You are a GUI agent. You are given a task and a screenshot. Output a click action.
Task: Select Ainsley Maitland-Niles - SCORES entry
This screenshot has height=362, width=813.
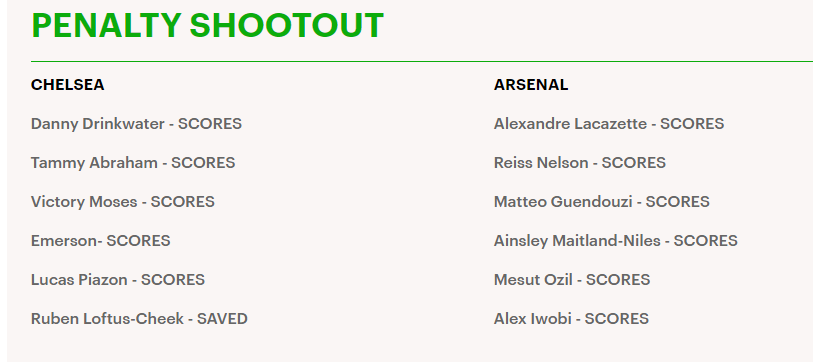point(616,241)
